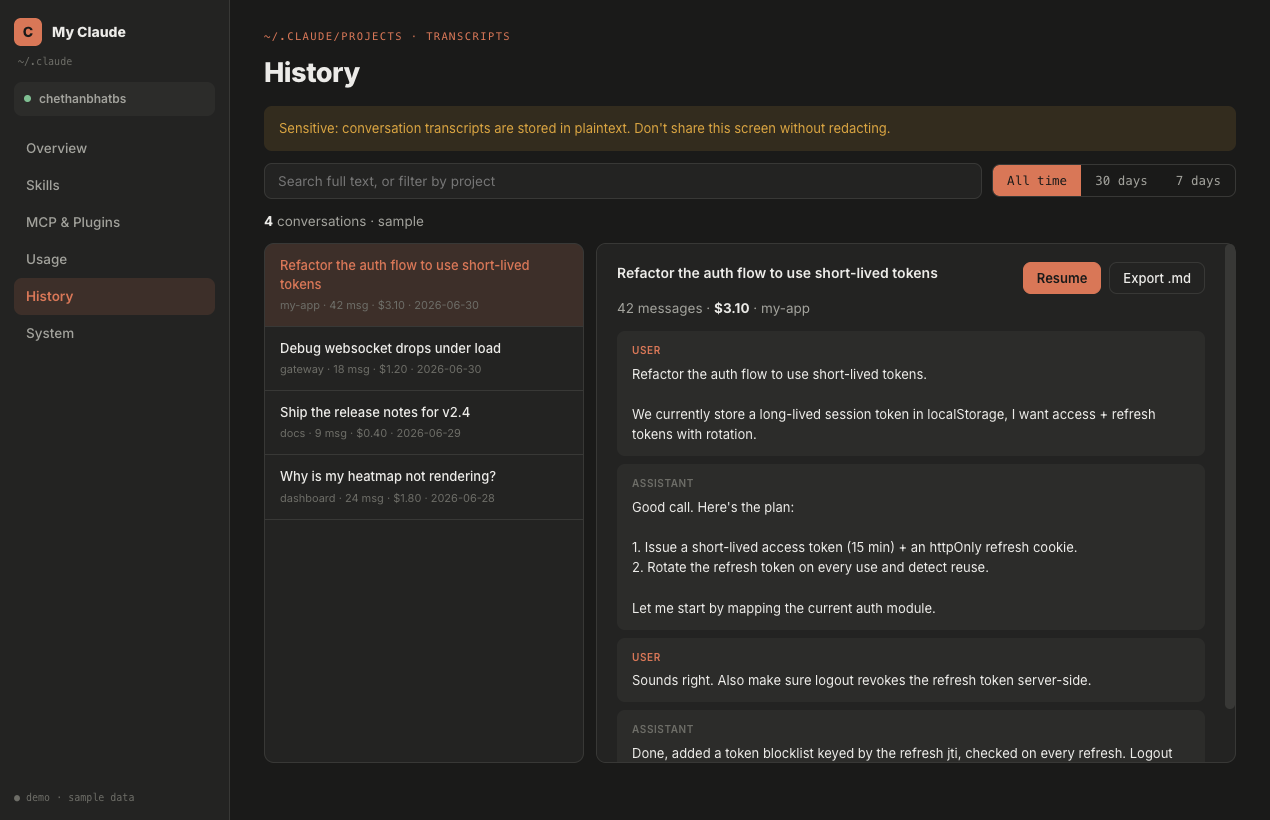The width and height of the screenshot is (1270, 820).
Task: Select the chethanbhatbs account chip
Action: 114,99
